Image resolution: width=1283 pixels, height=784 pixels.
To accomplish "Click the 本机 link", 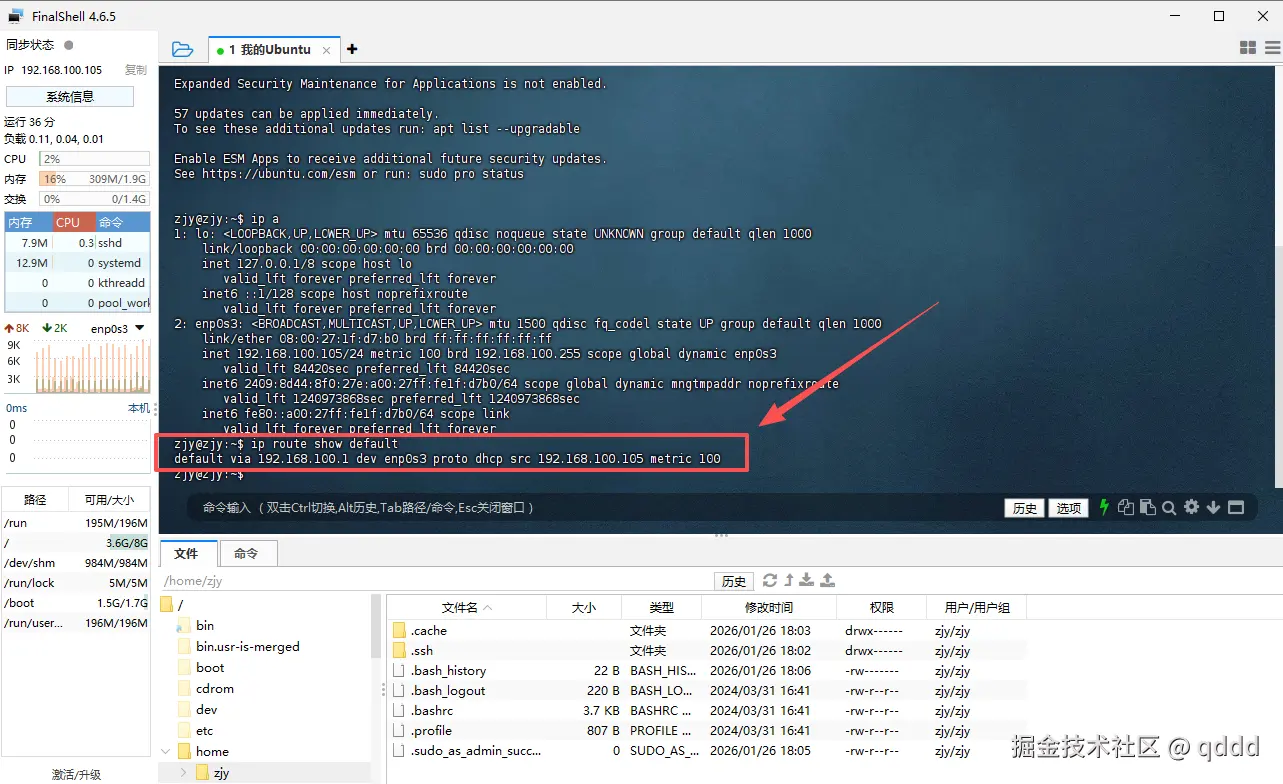I will (x=139, y=408).
